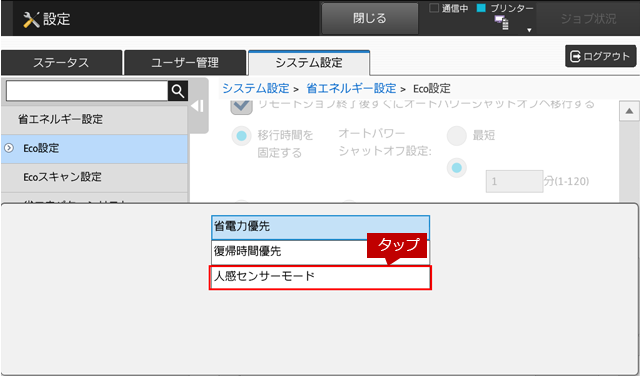640x376 pixels.
Task: Click 省エネルギー設定 breadcrumb link
Action: tap(351, 88)
